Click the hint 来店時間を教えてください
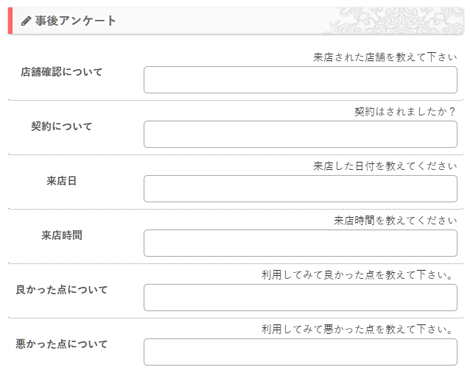This screenshot has height=370, width=470. 395,220
